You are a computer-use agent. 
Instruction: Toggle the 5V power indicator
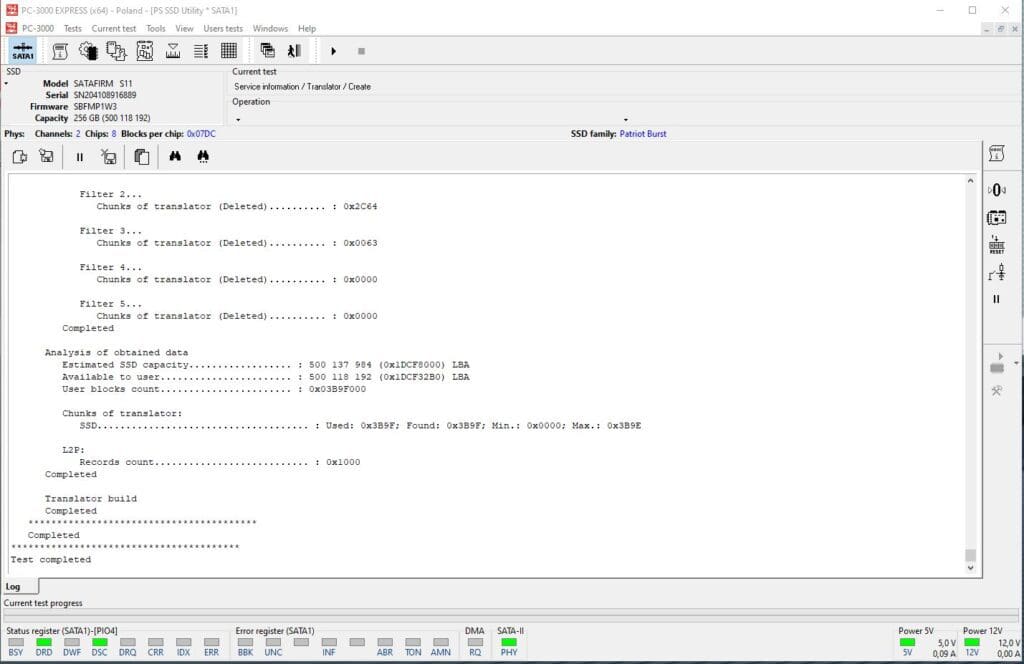(907, 642)
